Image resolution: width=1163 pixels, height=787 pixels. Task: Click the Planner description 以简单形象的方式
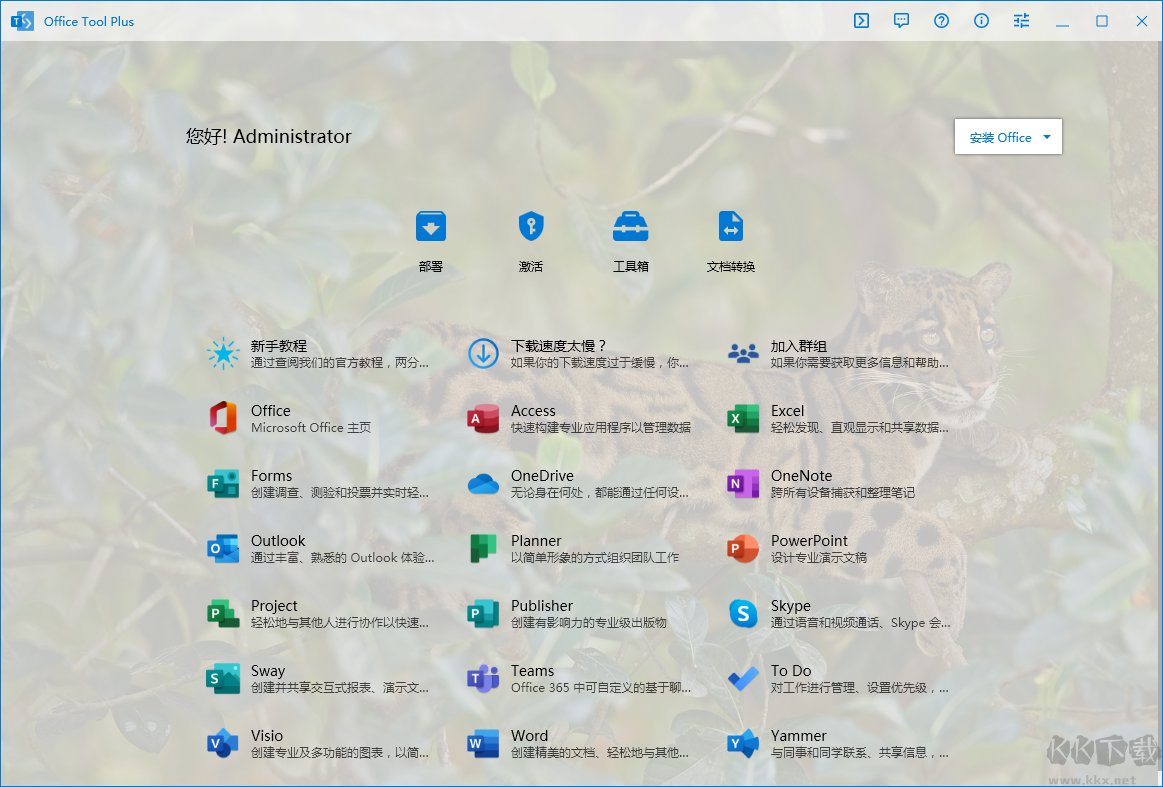595,557
